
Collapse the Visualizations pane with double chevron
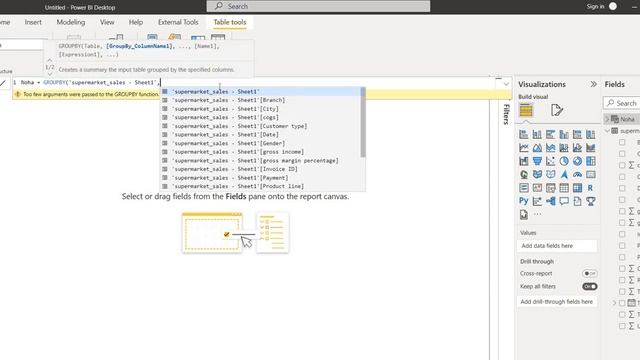(x=593, y=84)
